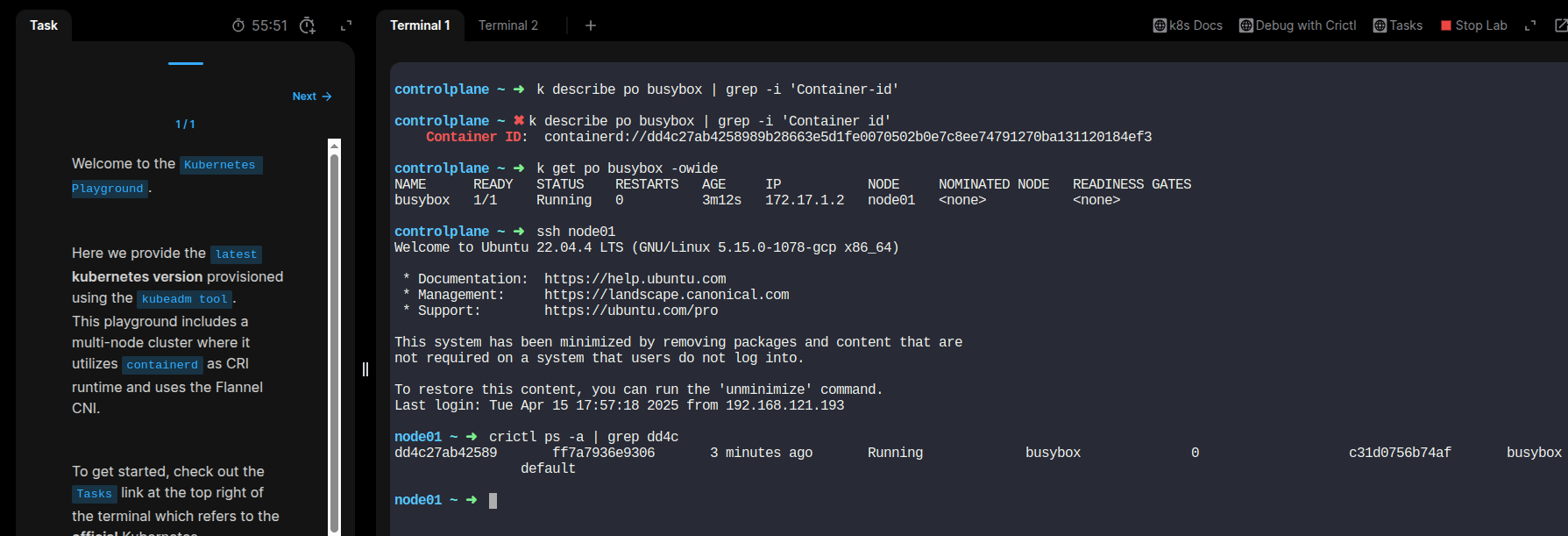The height and width of the screenshot is (536, 1568).
Task: Add a new terminal tab
Action: [591, 25]
